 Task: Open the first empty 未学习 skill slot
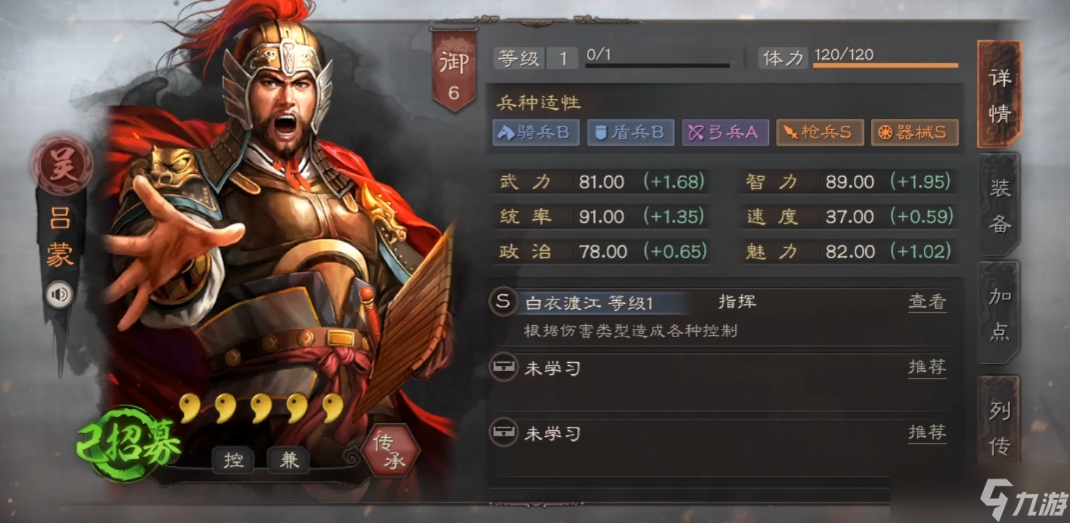725,380
